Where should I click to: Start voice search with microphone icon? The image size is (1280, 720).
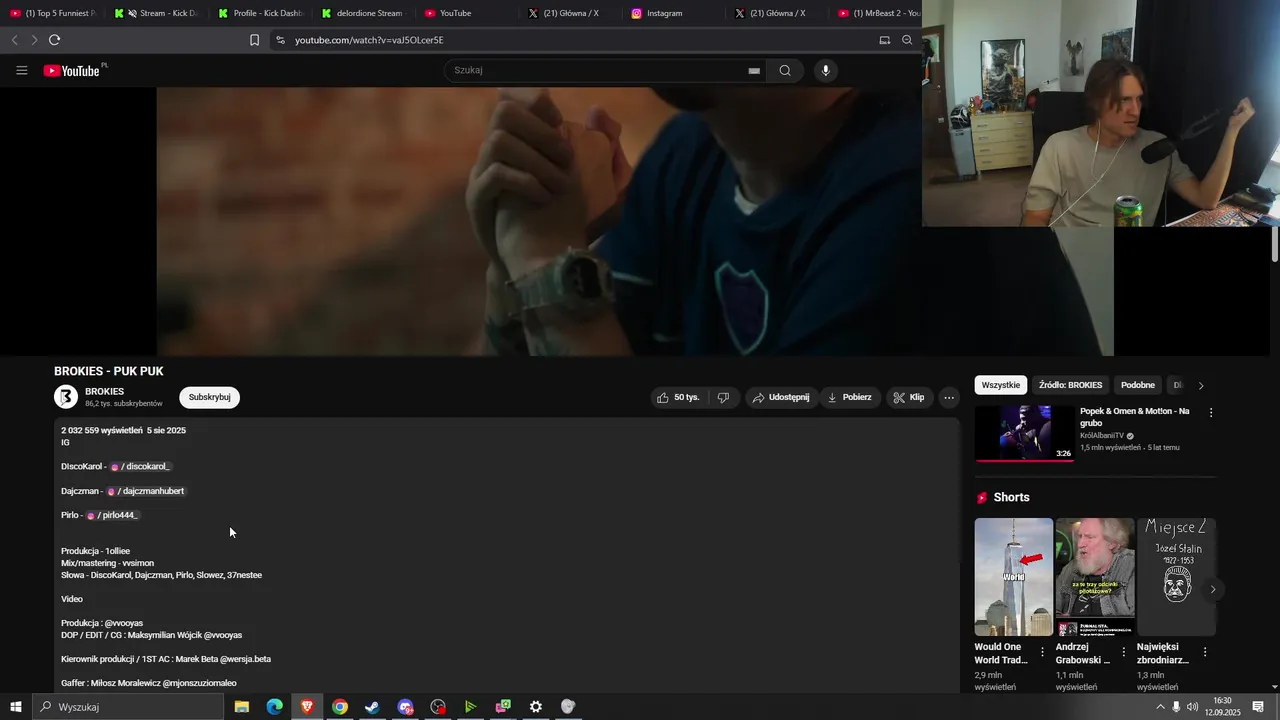coord(825,70)
